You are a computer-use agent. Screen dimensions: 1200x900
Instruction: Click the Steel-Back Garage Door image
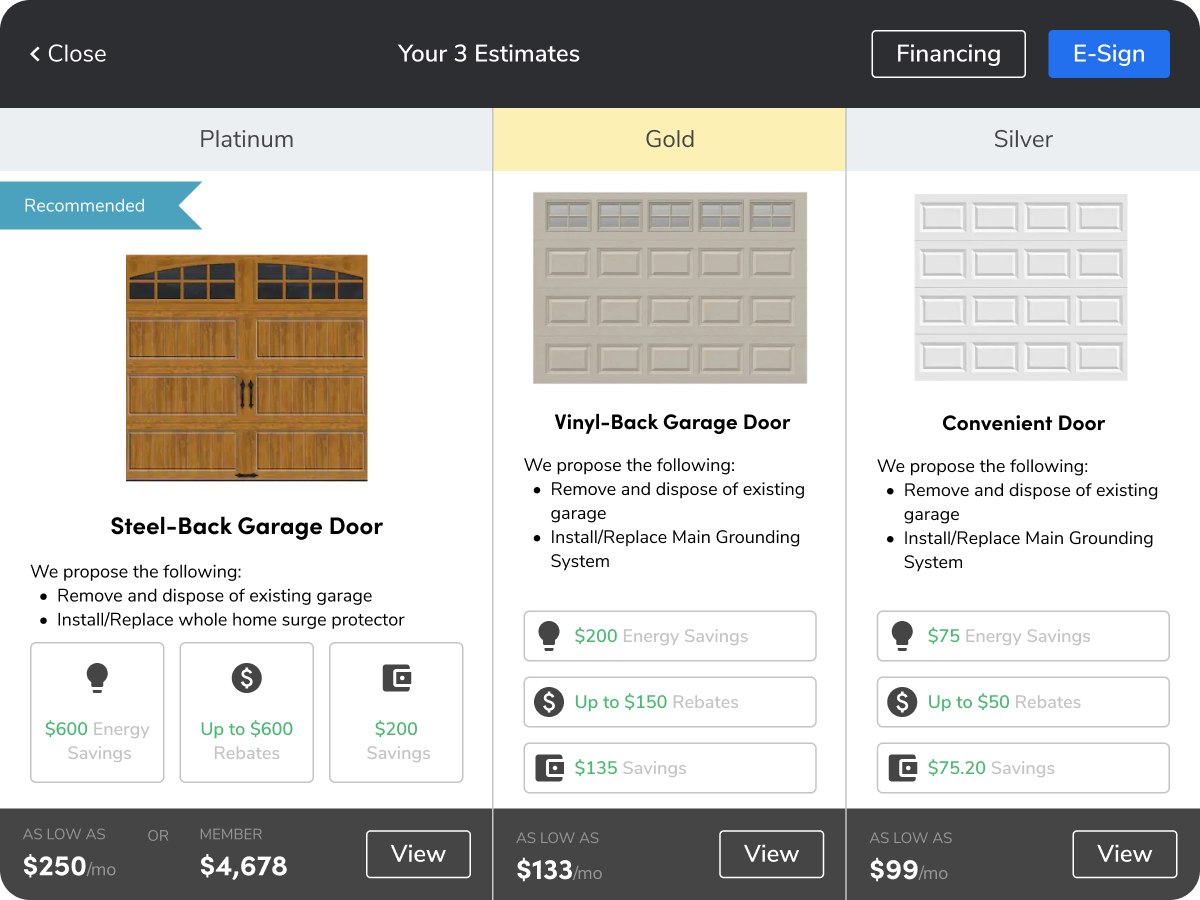pyautogui.click(x=246, y=368)
